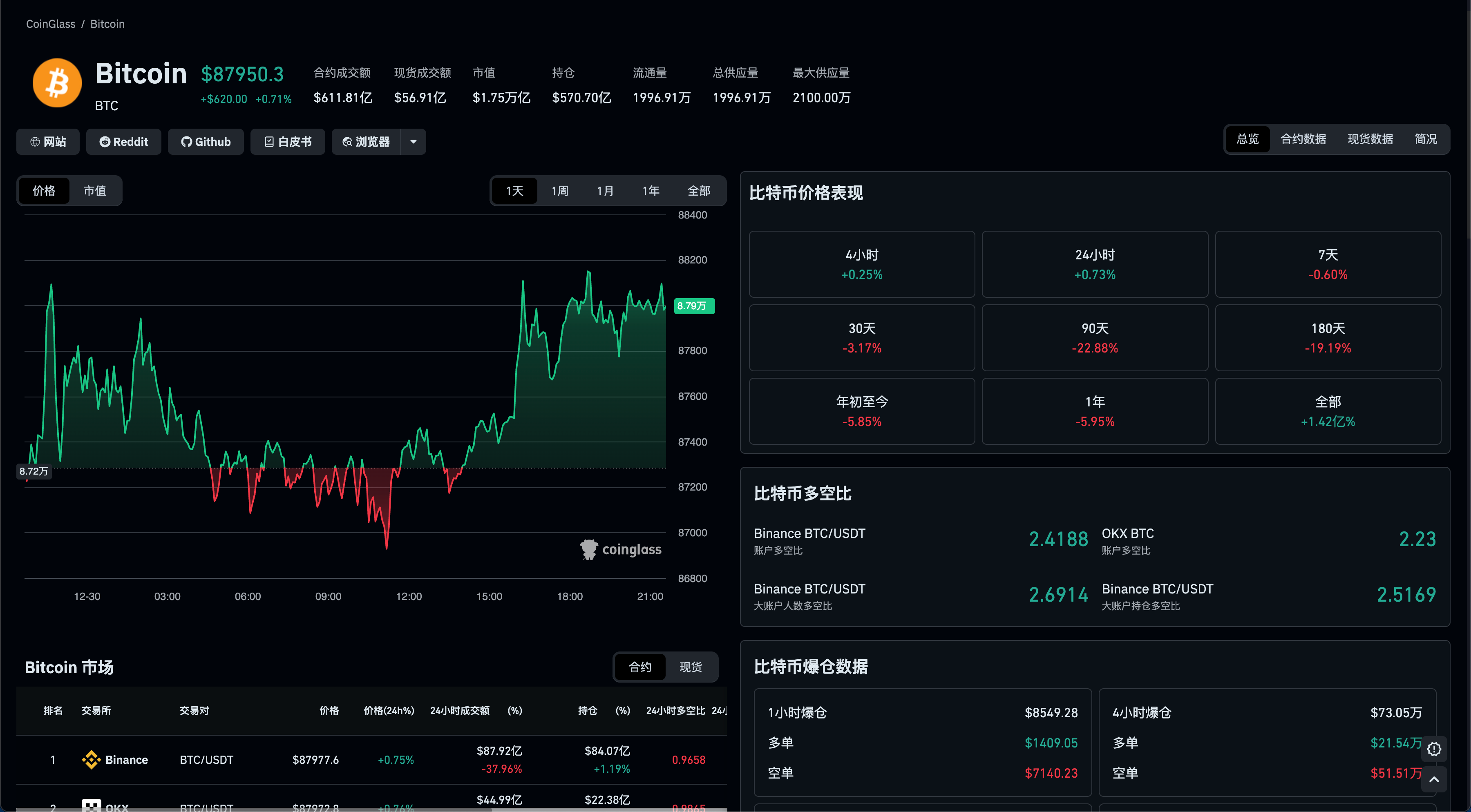Switch market table to spot
This screenshot has height=812, width=1471.
coord(691,667)
